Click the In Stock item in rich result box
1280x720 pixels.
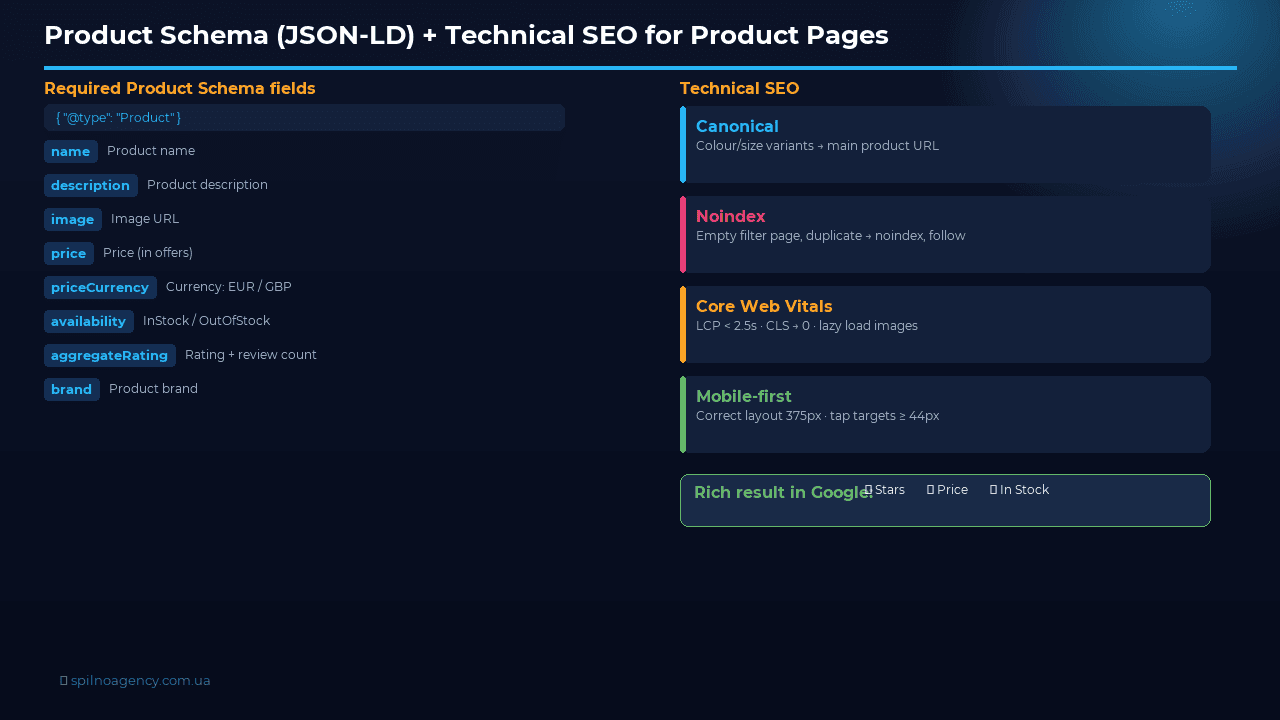1019,490
